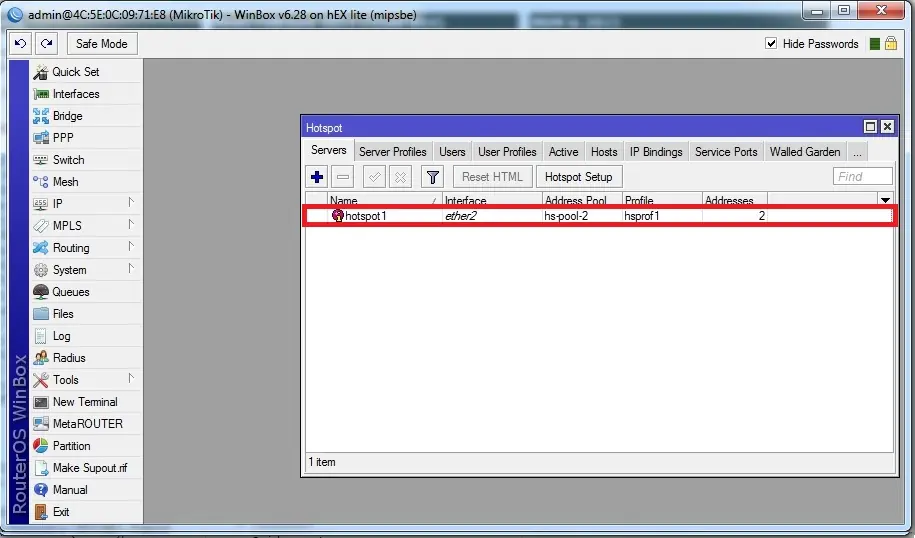Select the Servers tab
Image resolution: width=915 pixels, height=538 pixels.
pos(329,151)
